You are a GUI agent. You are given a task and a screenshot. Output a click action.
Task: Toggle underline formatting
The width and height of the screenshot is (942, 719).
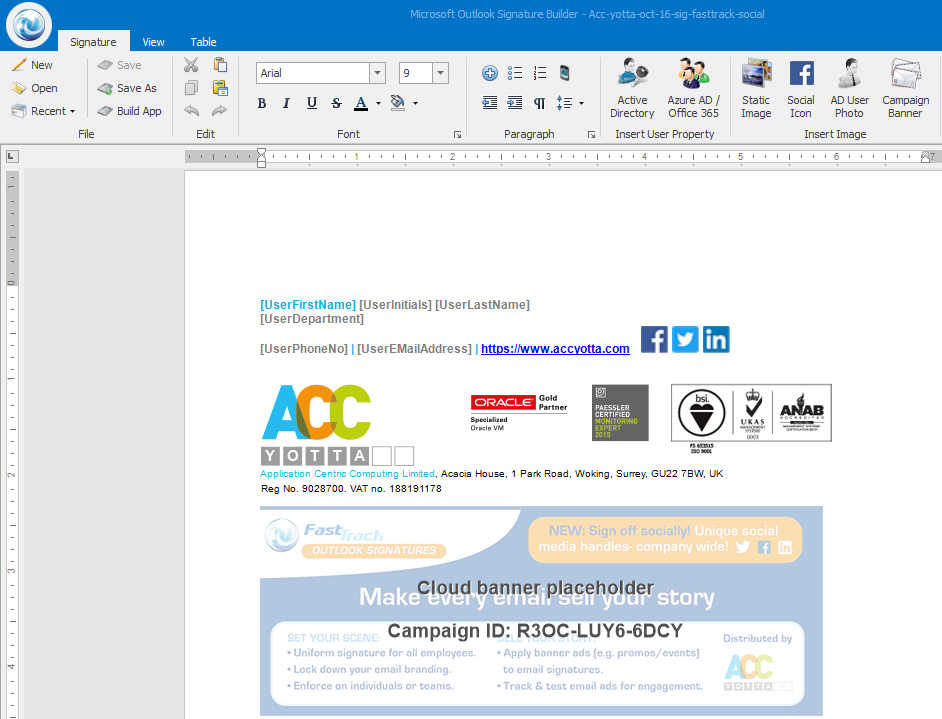311,103
